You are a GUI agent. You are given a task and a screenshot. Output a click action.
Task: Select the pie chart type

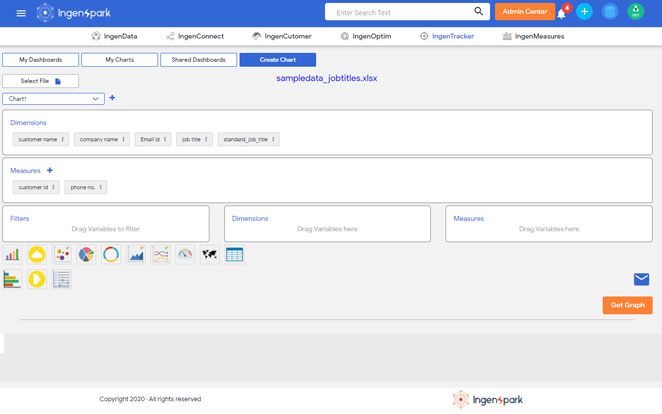[x=86, y=254]
